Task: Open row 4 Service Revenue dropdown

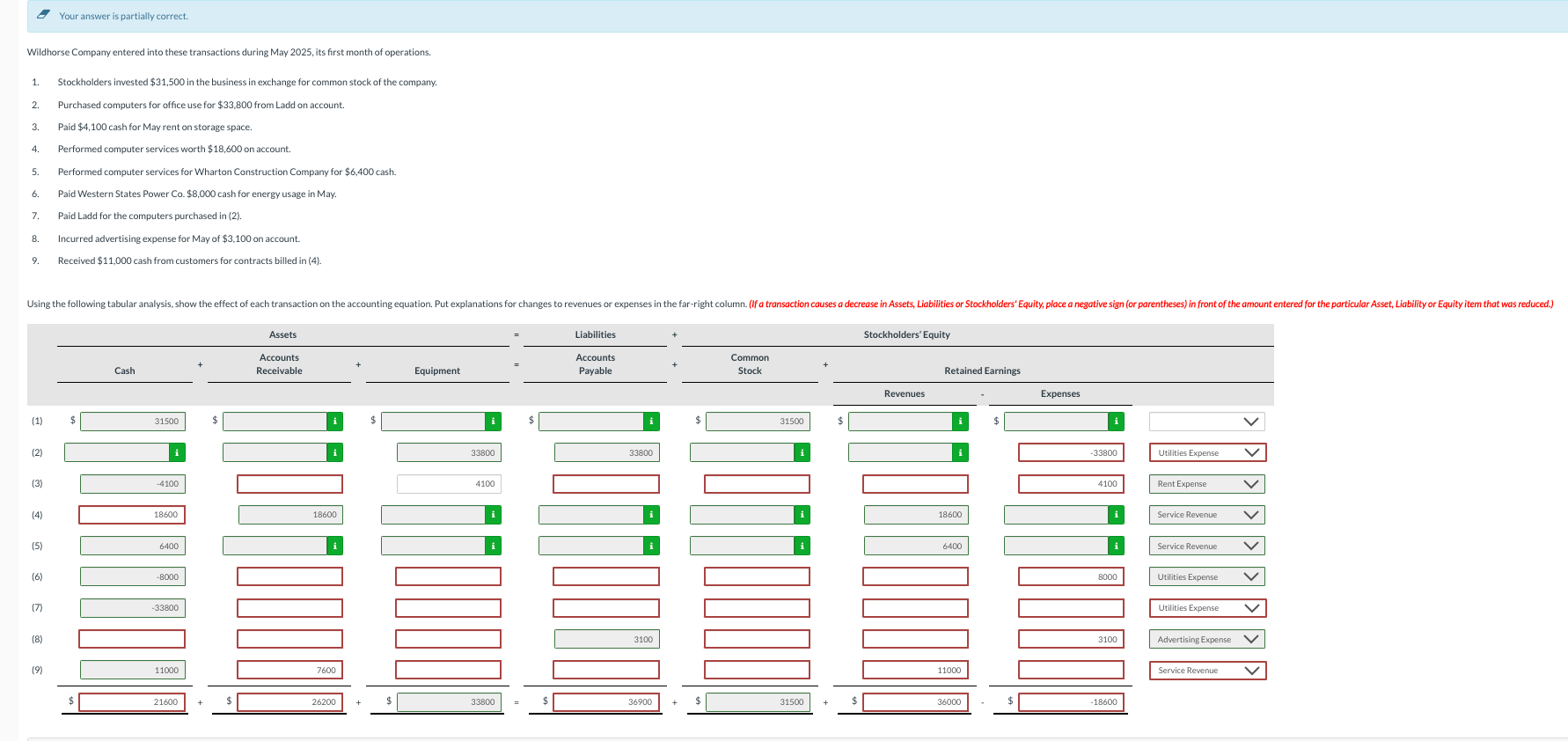Action: tap(1207, 515)
